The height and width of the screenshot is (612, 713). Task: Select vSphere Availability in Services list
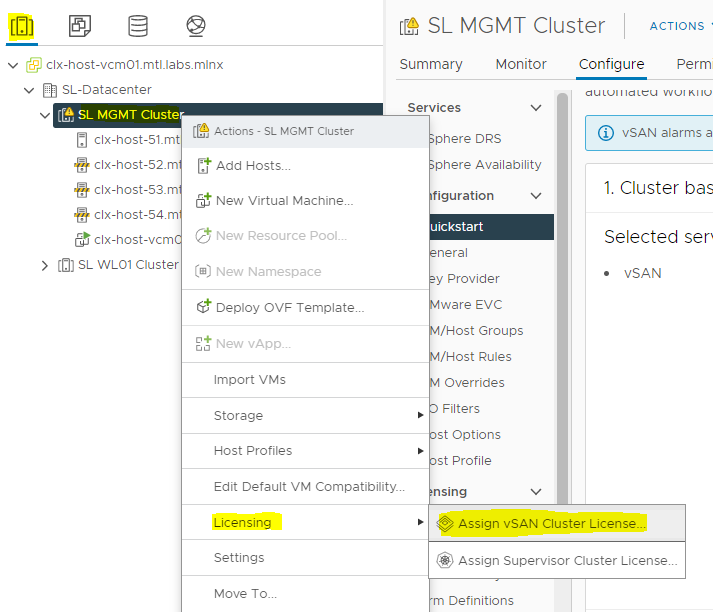click(x=485, y=165)
